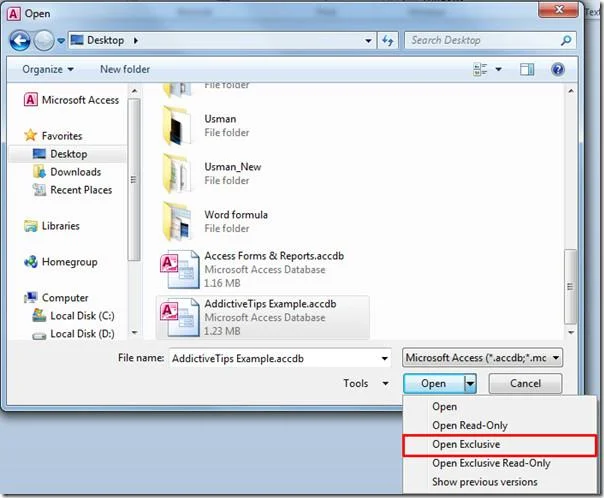Click the Libraries icon
604x498 pixels.
pyautogui.click(x=31, y=226)
